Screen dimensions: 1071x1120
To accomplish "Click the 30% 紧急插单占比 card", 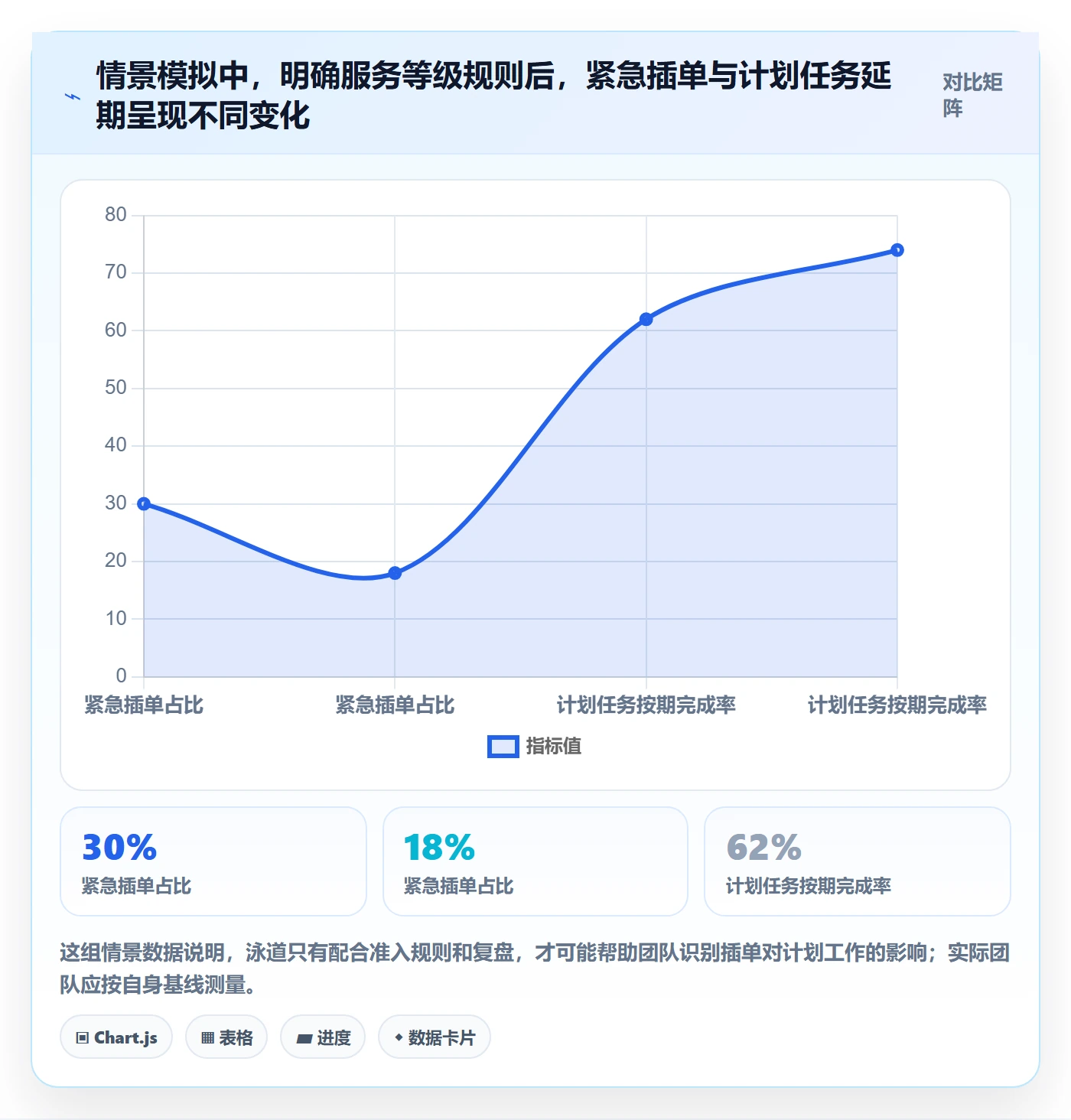I will click(x=213, y=861).
